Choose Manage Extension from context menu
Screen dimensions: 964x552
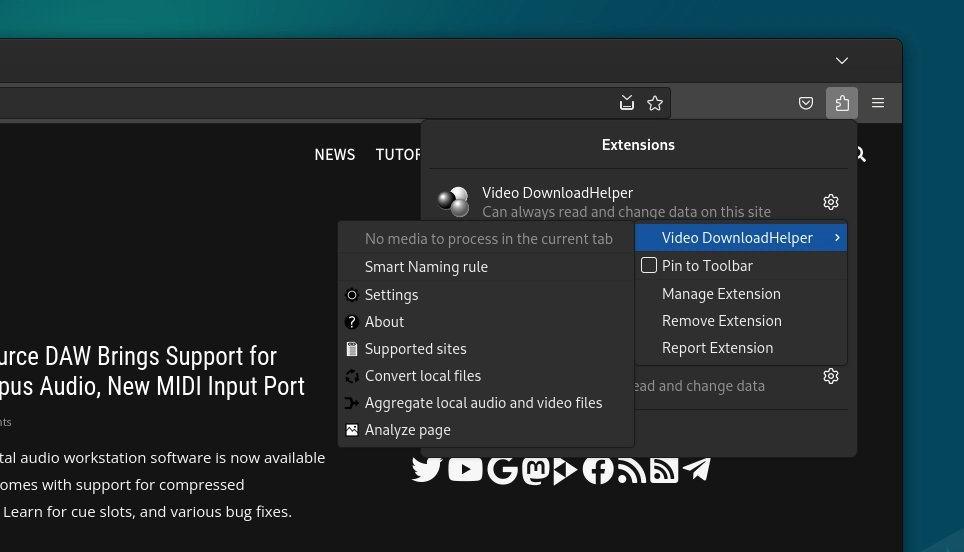(721, 294)
